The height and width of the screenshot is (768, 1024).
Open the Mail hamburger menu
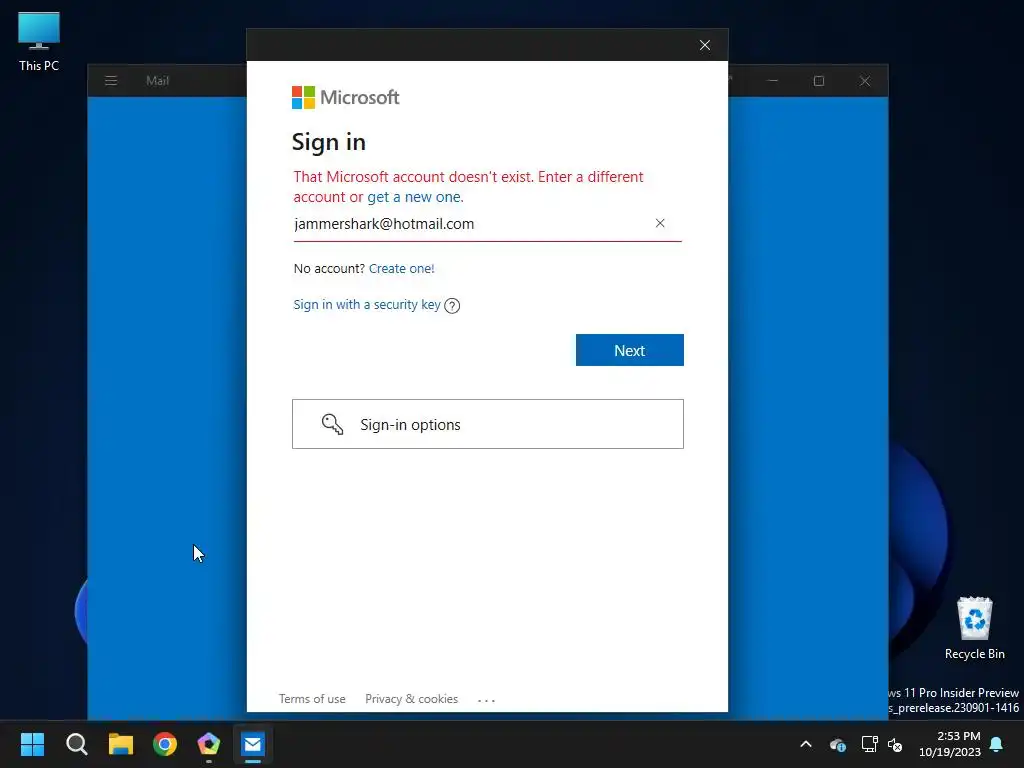(111, 81)
